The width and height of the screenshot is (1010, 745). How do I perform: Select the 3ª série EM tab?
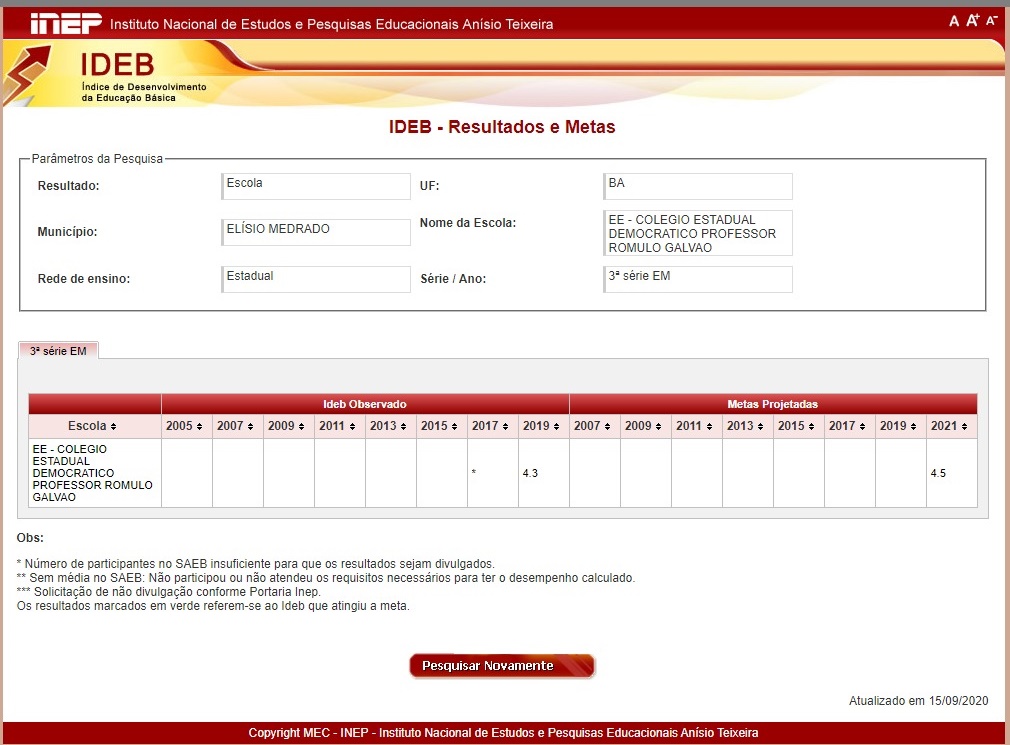tap(58, 351)
